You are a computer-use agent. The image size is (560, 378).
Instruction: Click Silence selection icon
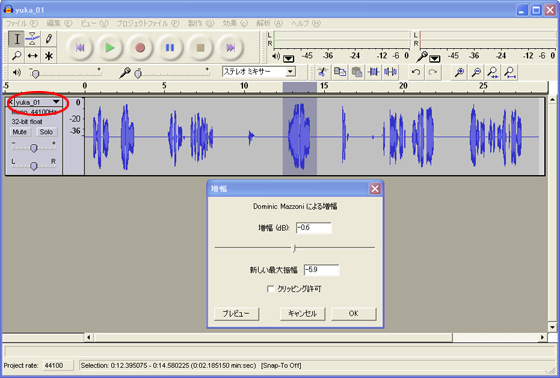tap(390, 72)
